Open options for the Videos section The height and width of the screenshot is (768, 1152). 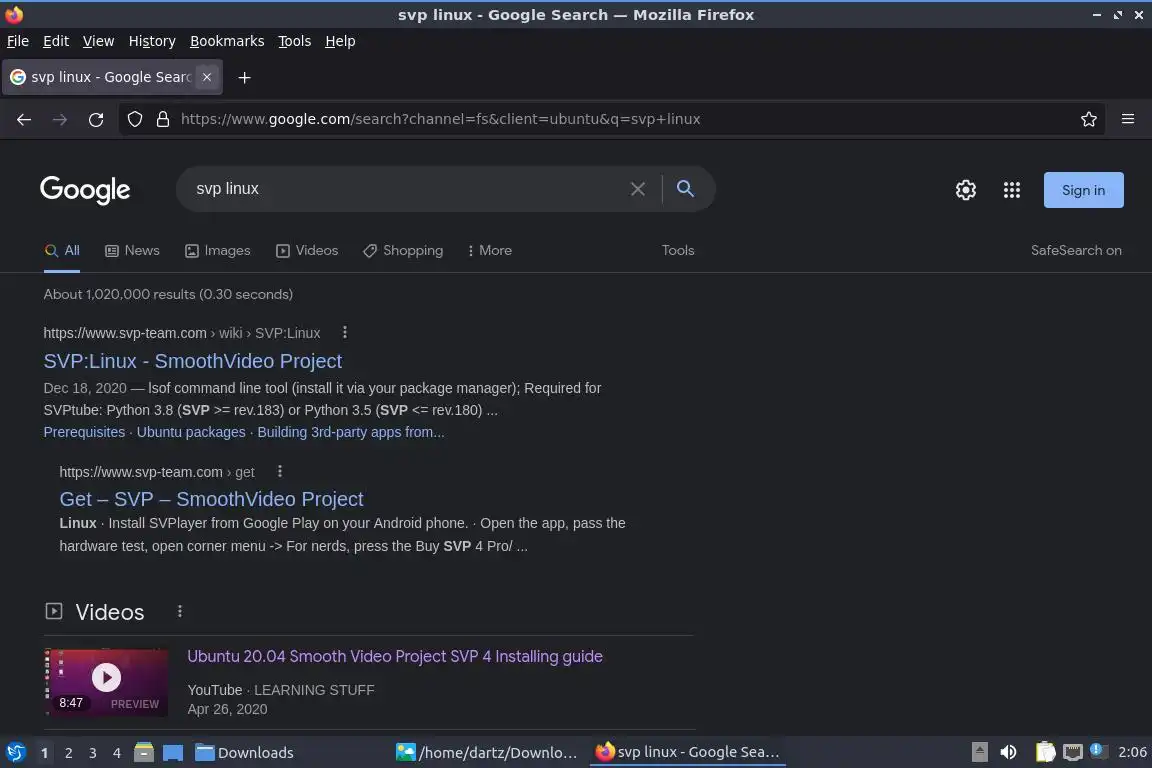coord(180,611)
